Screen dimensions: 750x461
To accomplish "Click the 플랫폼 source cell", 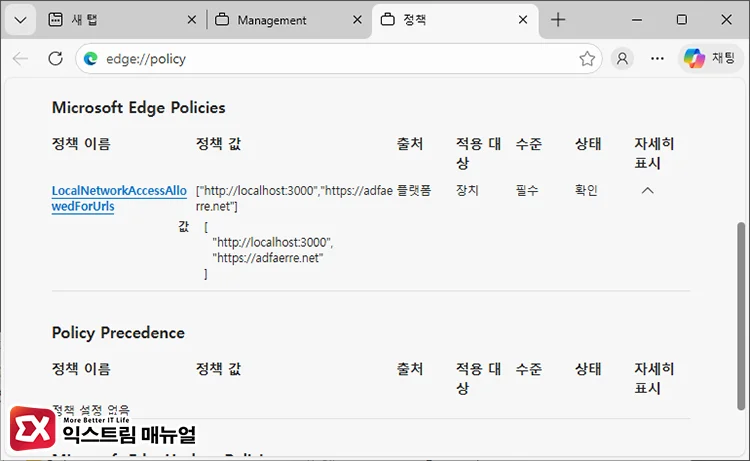I will pyautogui.click(x=414, y=191).
